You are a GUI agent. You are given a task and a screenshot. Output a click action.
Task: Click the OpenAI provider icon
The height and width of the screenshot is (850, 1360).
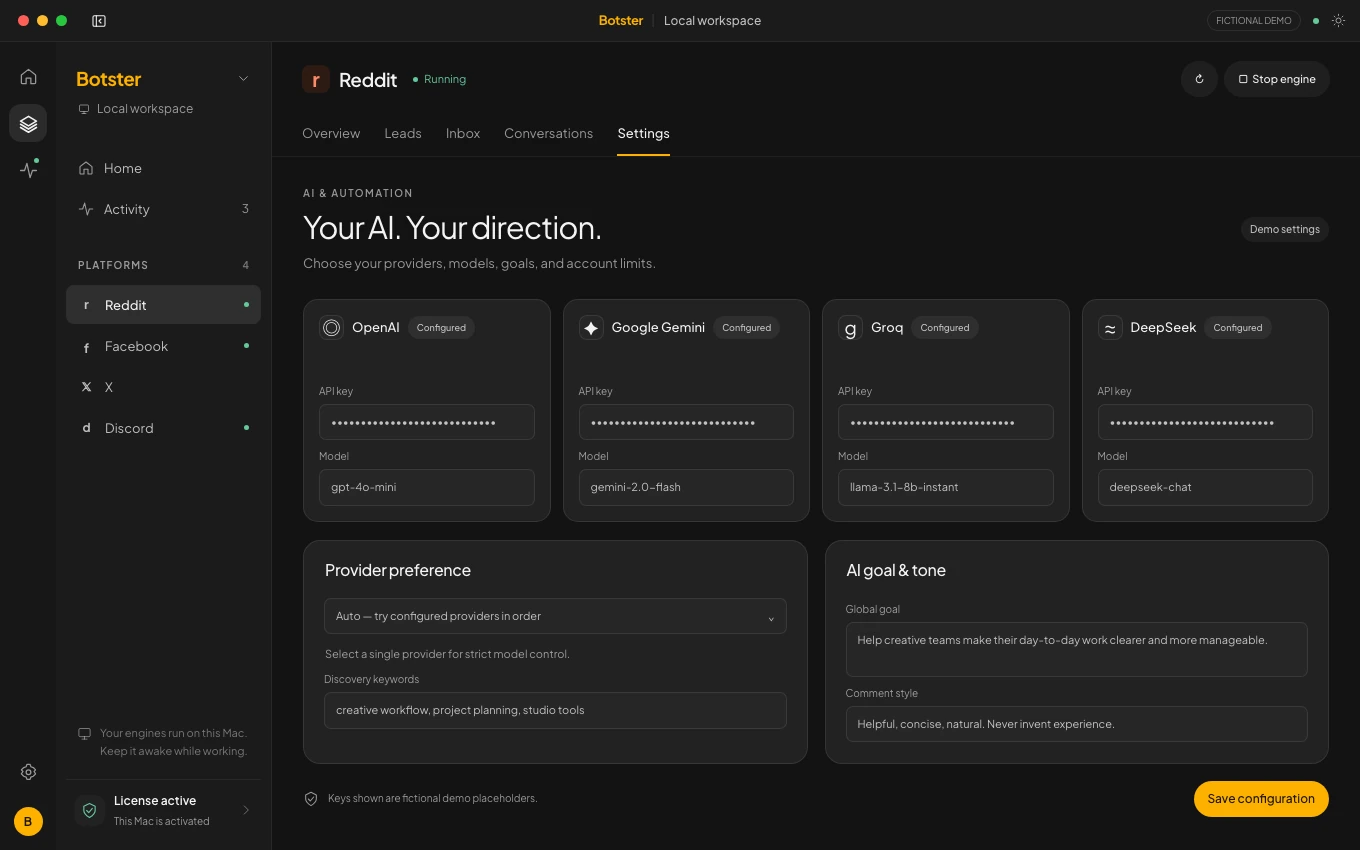click(331, 327)
